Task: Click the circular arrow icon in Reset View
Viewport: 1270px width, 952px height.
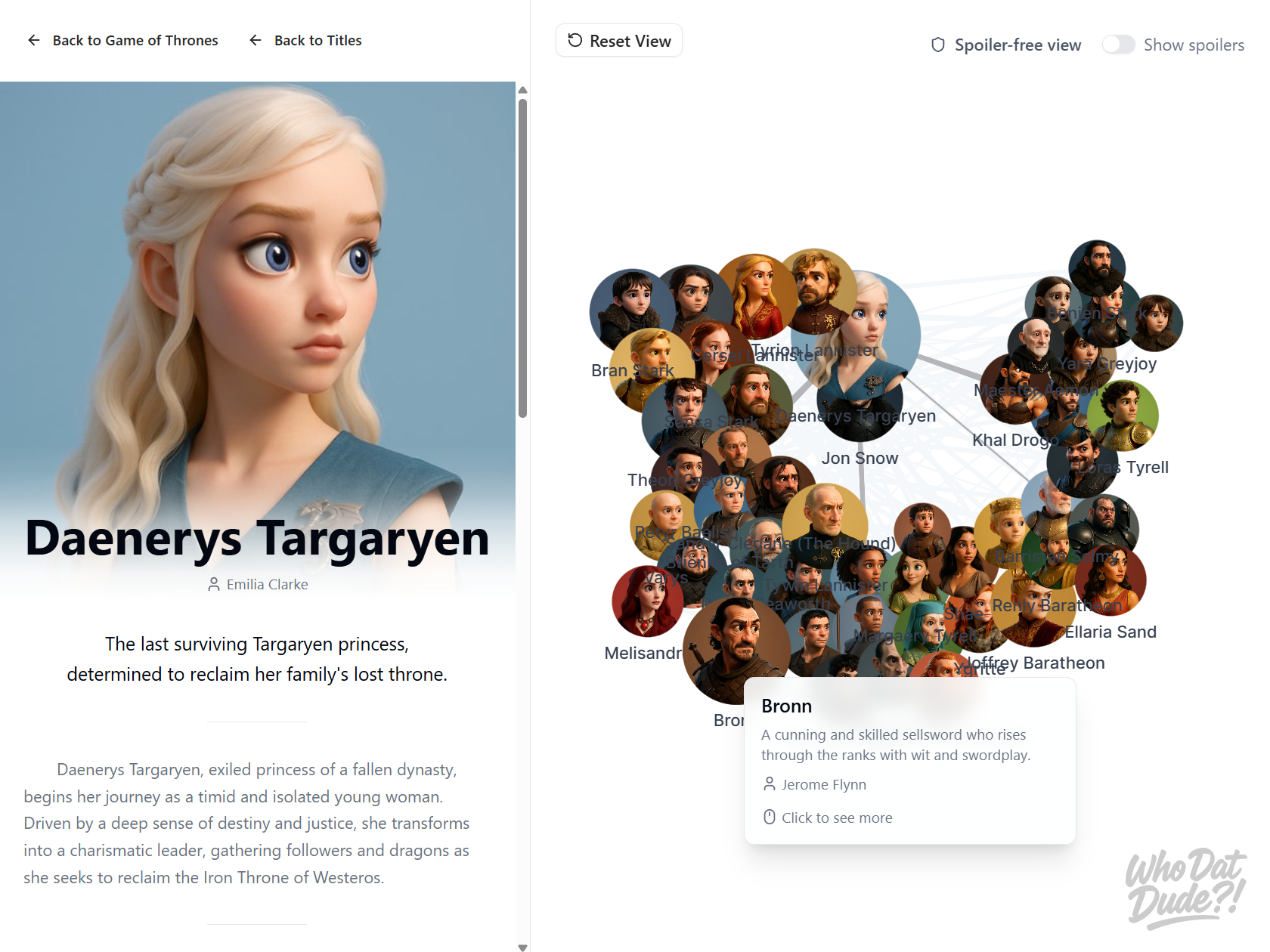Action: tap(575, 41)
